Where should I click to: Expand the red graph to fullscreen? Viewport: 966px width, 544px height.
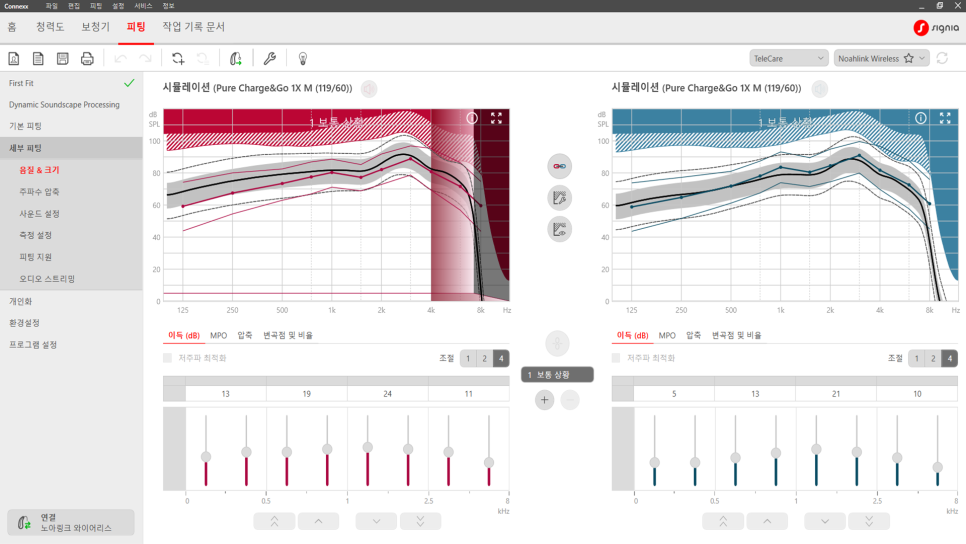click(x=496, y=118)
